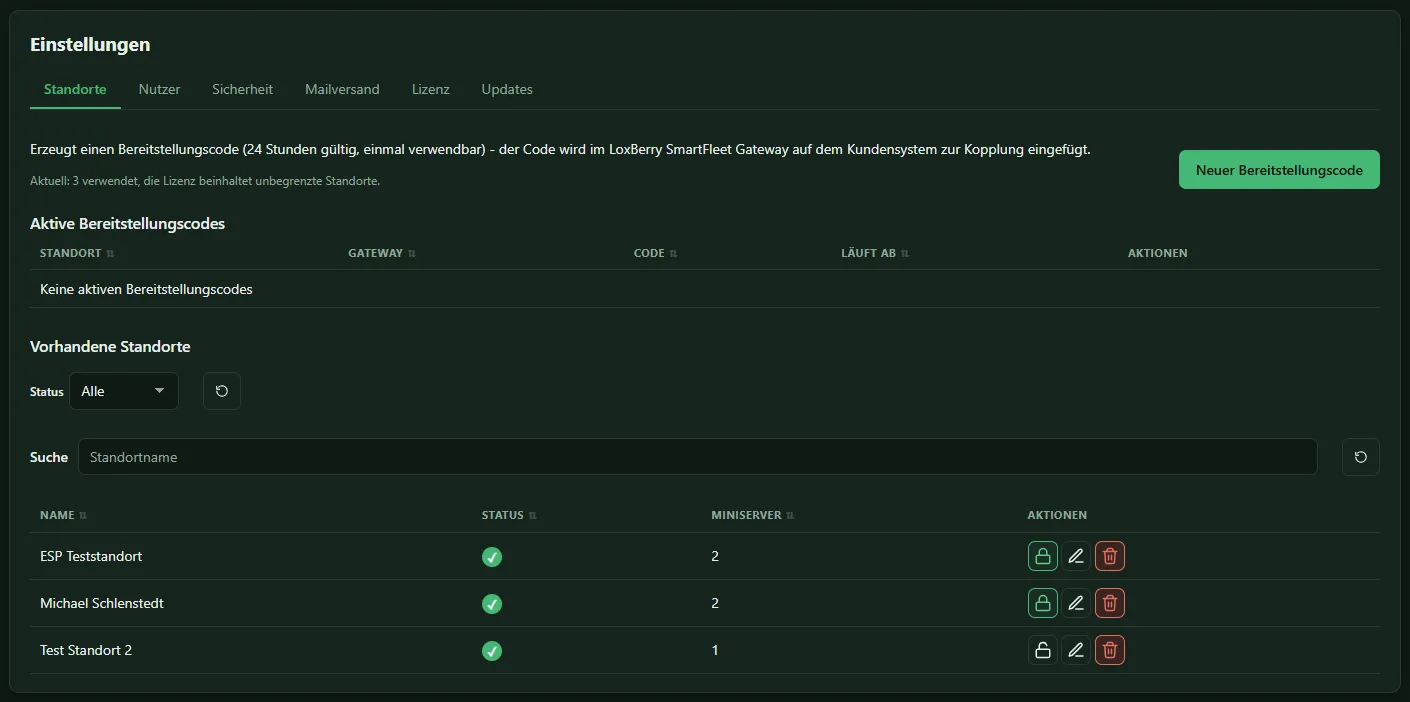Delete the Michael Schlenstedt location
The height and width of the screenshot is (702, 1410).
[1110, 603]
